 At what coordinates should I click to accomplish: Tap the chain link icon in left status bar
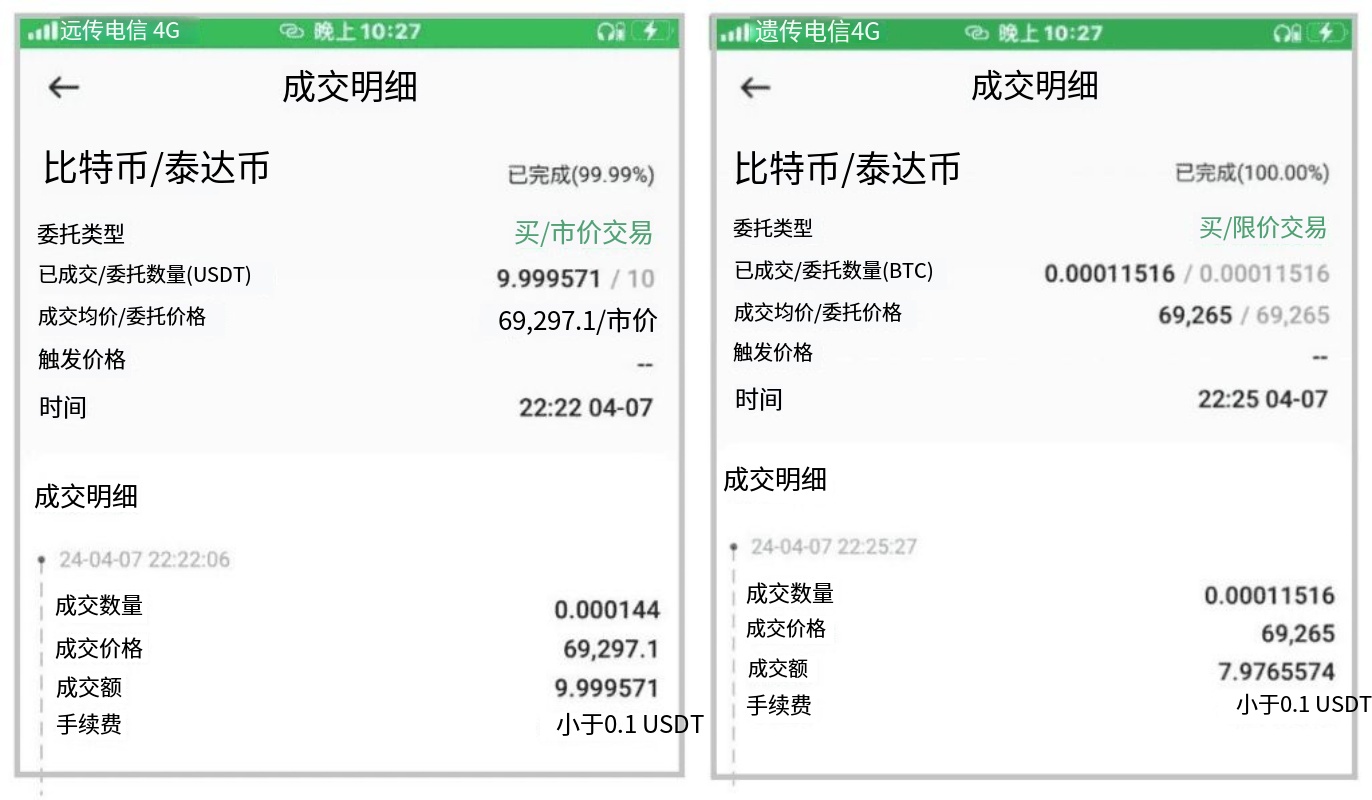[x=290, y=31]
